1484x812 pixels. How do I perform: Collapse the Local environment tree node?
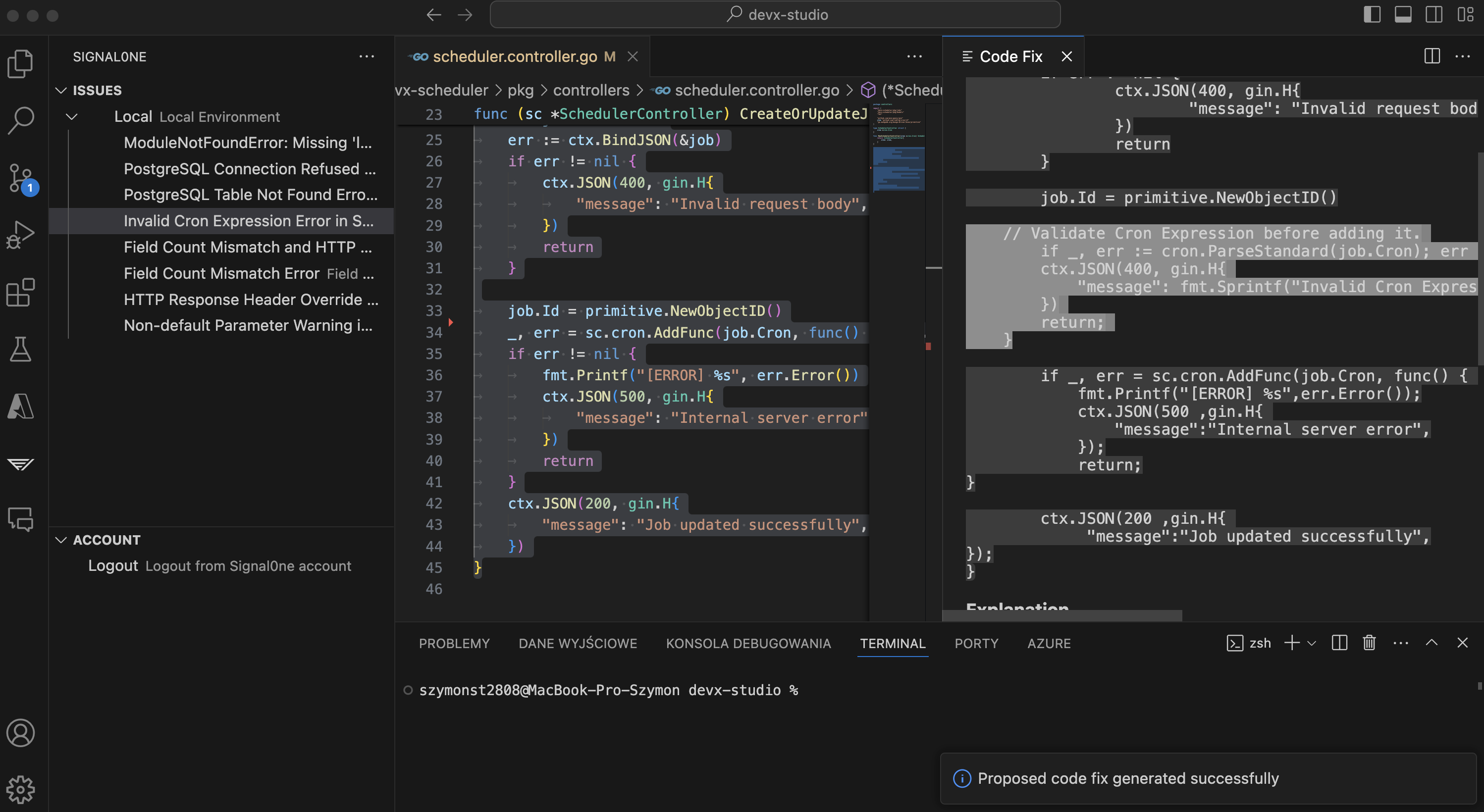(x=72, y=117)
